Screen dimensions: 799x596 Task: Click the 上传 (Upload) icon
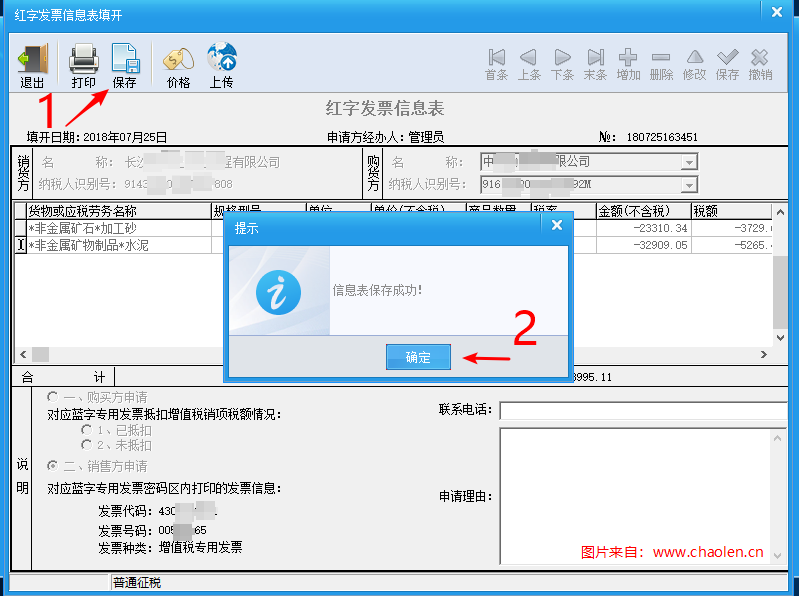[x=221, y=66]
